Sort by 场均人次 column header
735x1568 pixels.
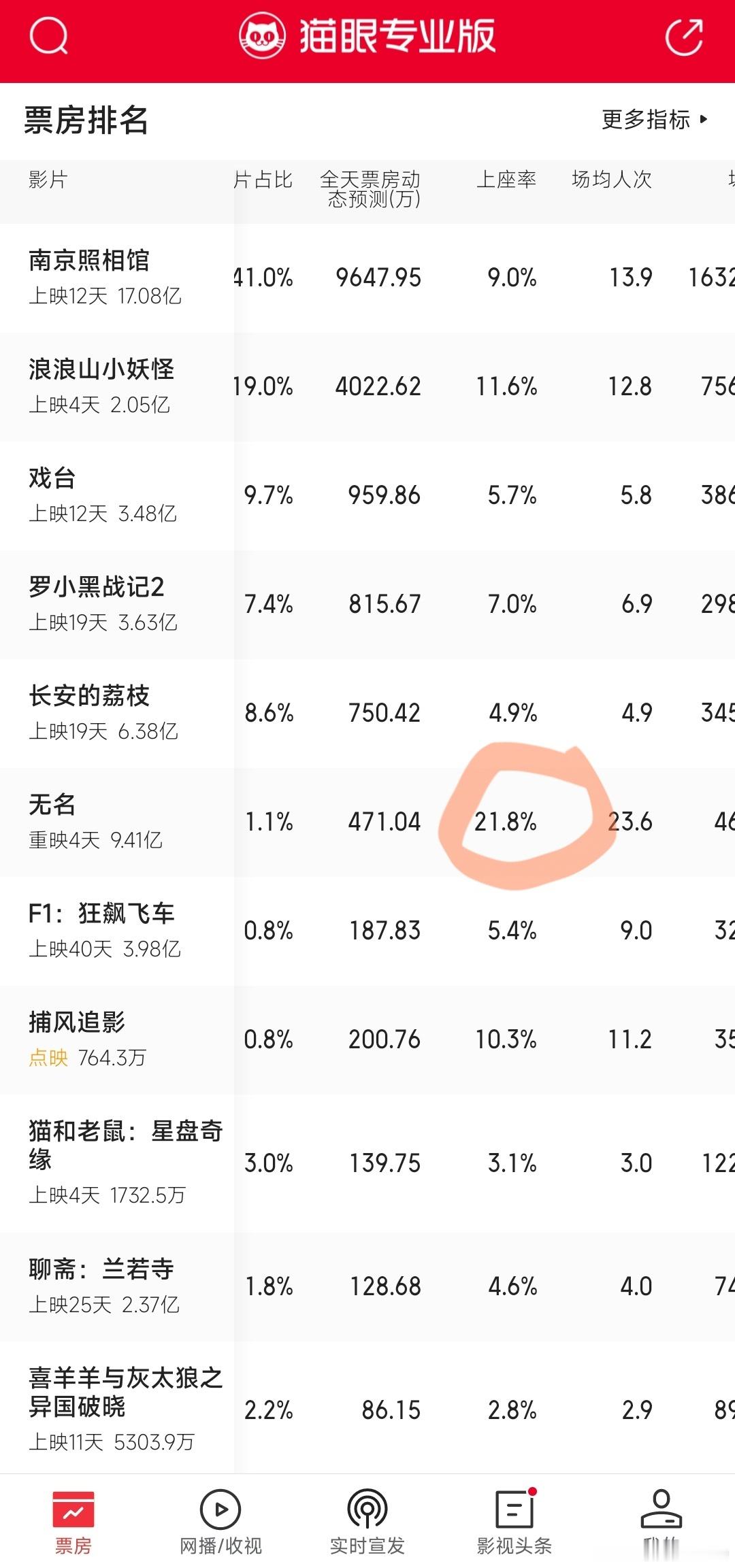pos(612,180)
